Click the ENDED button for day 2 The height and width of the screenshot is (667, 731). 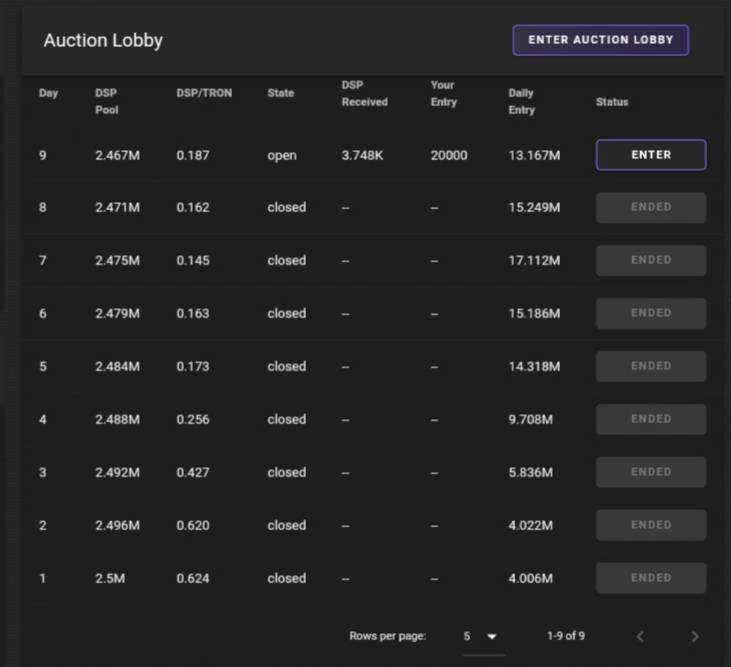click(x=651, y=525)
